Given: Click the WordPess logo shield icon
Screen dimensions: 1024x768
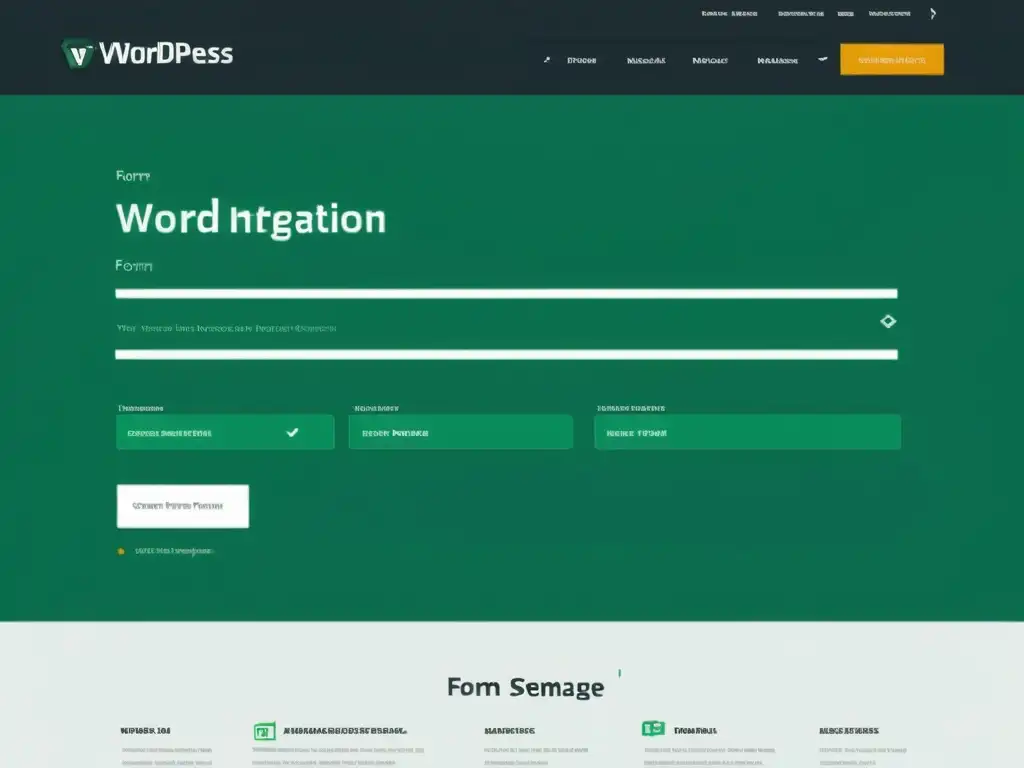Looking at the screenshot, I should (77, 53).
